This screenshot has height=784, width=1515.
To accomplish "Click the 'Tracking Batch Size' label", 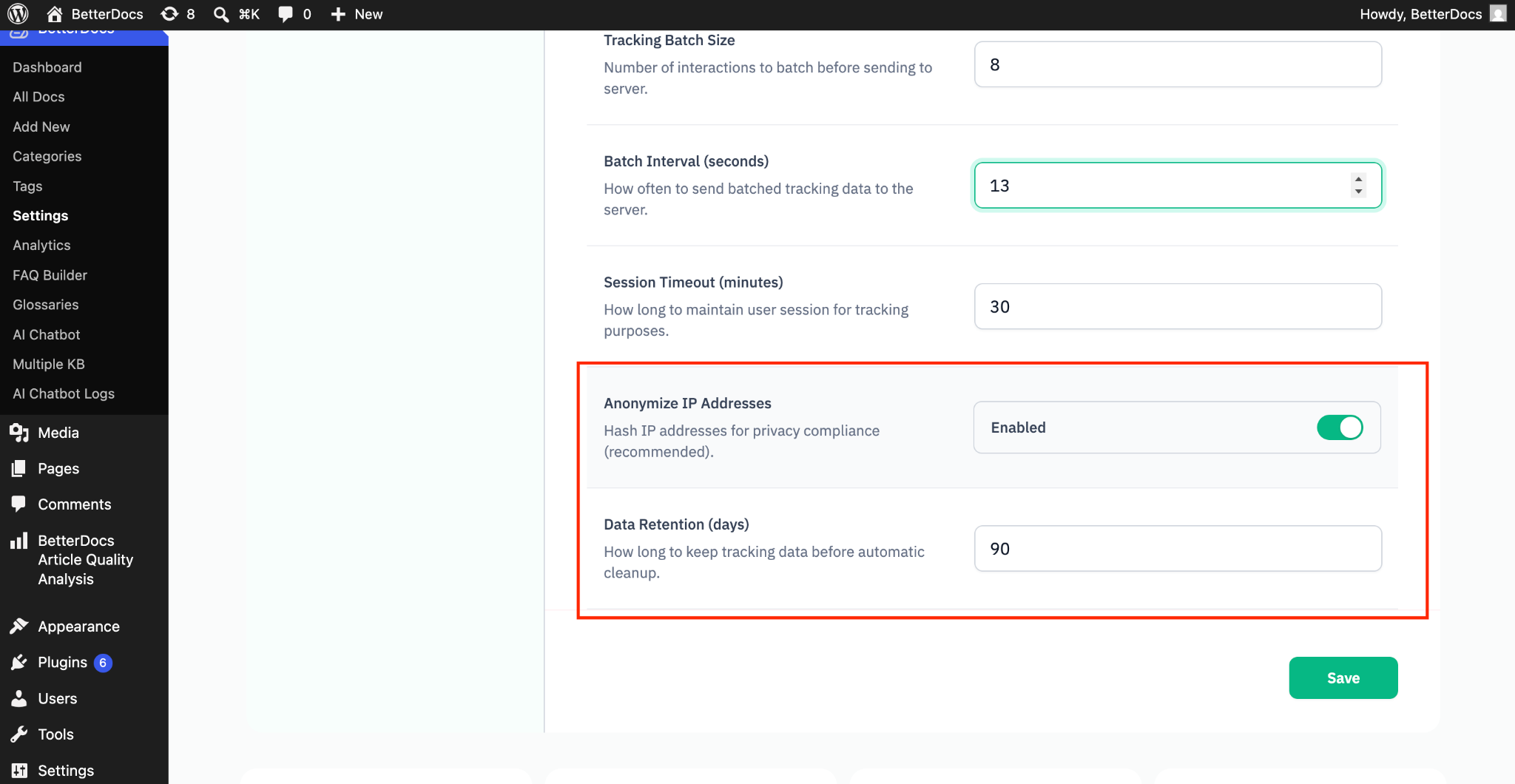I will [x=669, y=40].
